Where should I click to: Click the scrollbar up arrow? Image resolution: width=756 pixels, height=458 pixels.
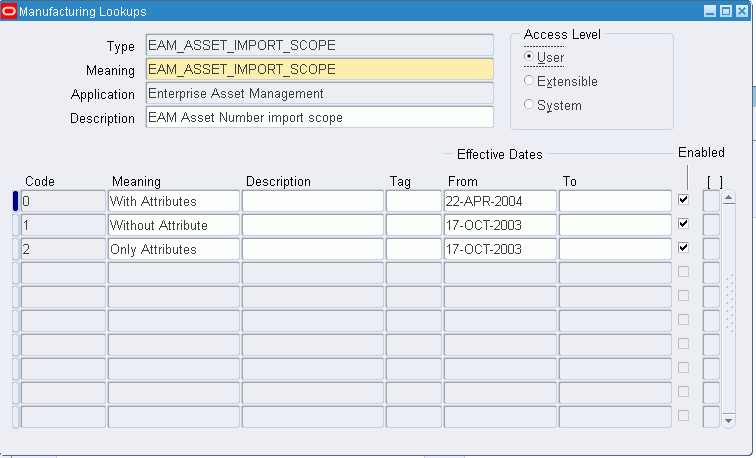click(729, 197)
